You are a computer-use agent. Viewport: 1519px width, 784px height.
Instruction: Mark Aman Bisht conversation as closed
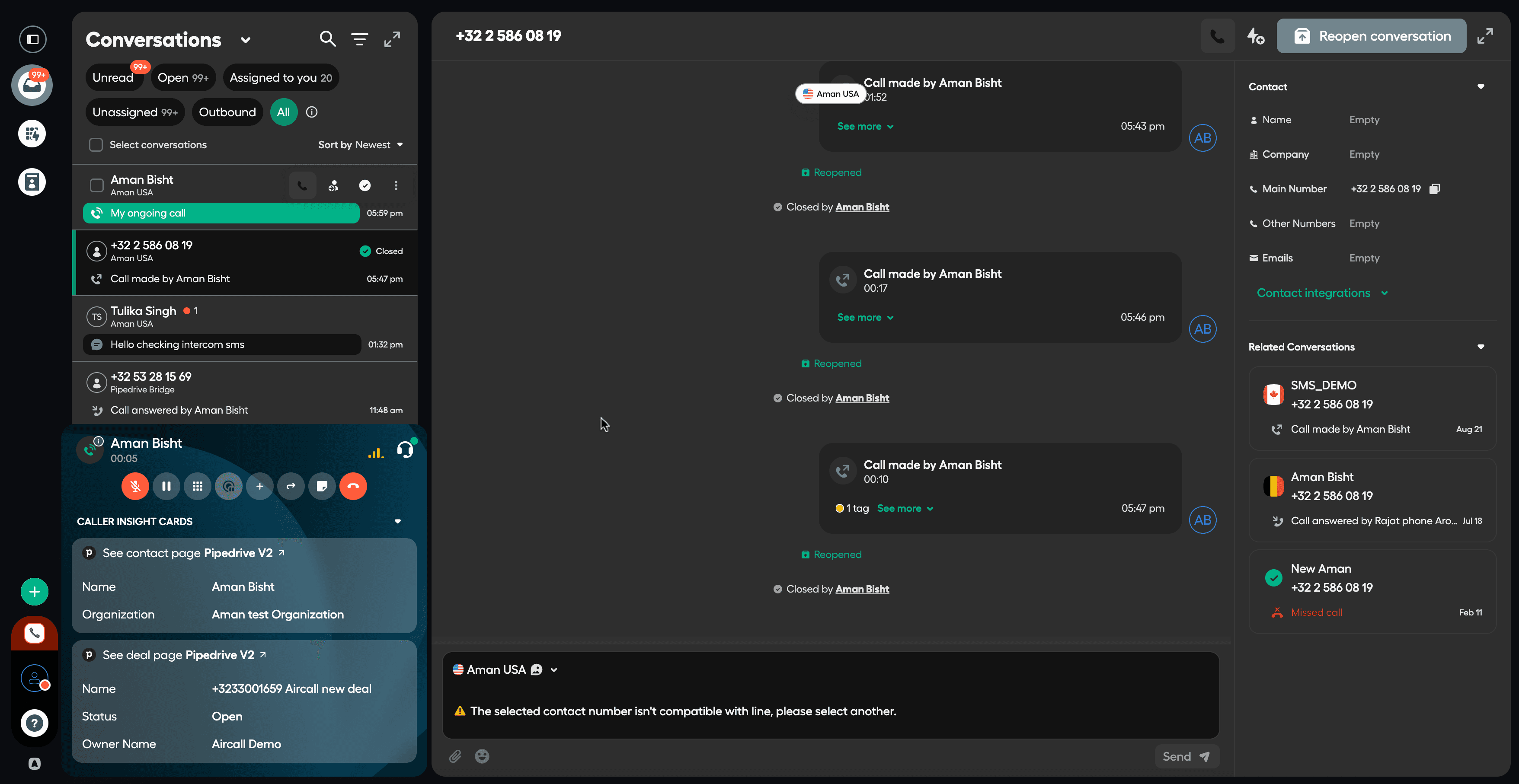point(365,186)
